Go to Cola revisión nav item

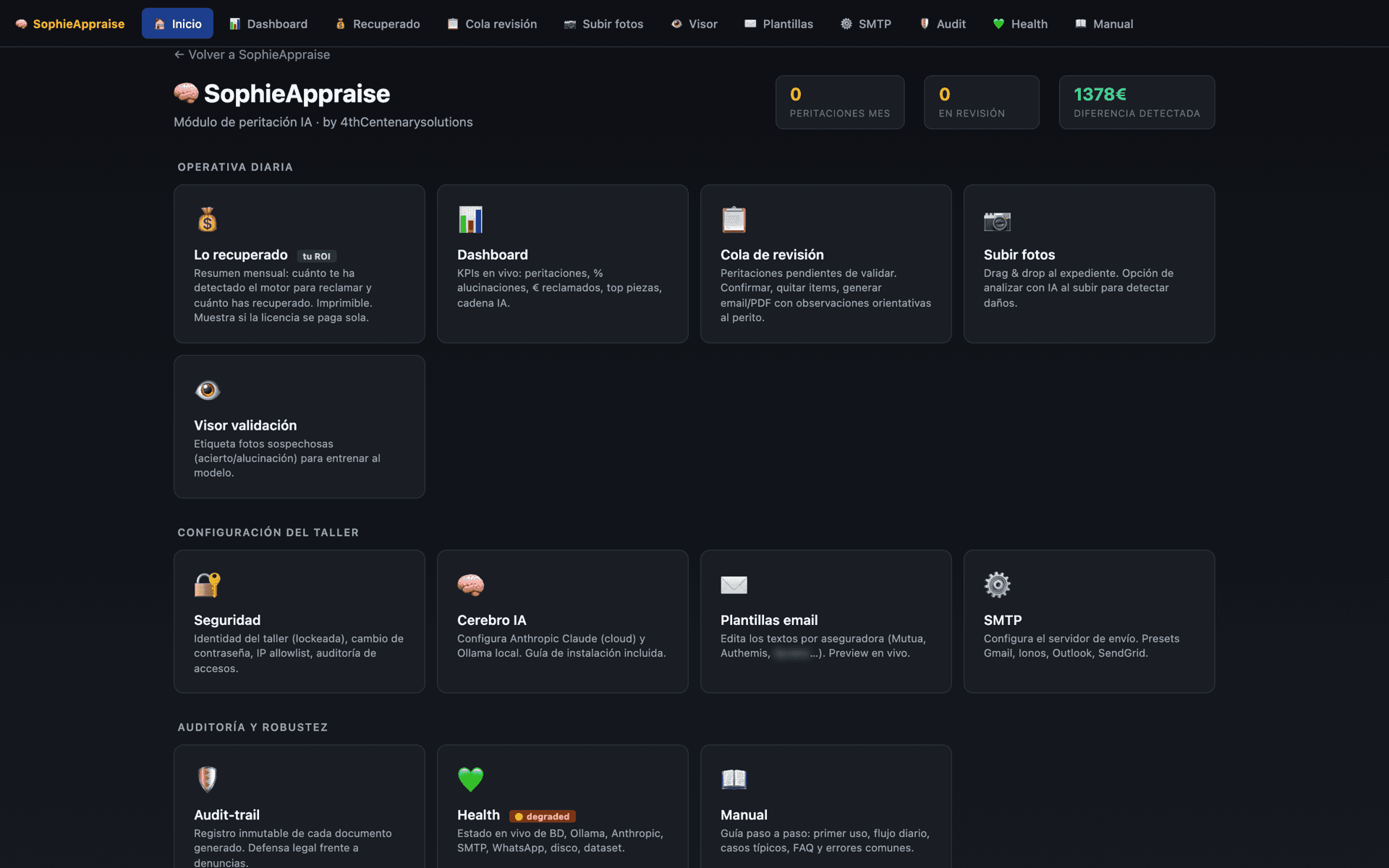492,24
